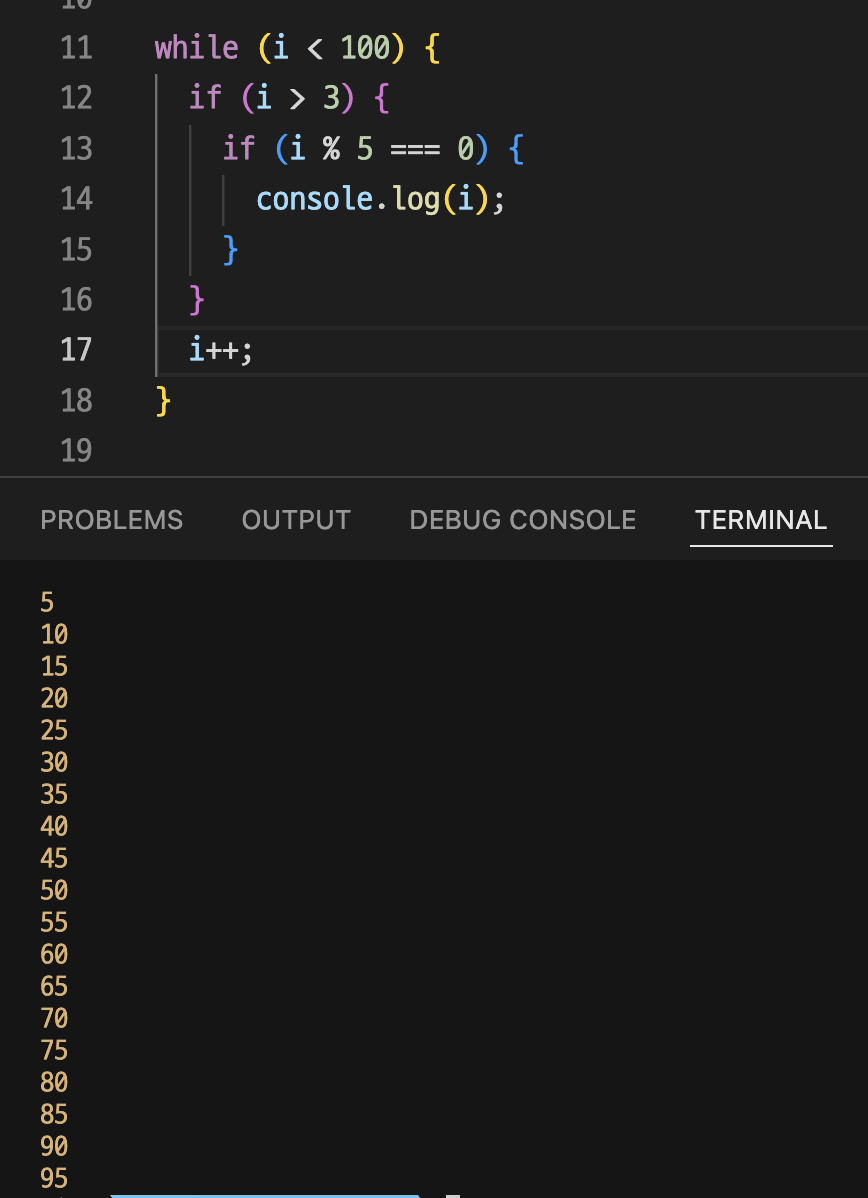Click terminal output line '5'
The image size is (868, 1198).
(x=47, y=603)
